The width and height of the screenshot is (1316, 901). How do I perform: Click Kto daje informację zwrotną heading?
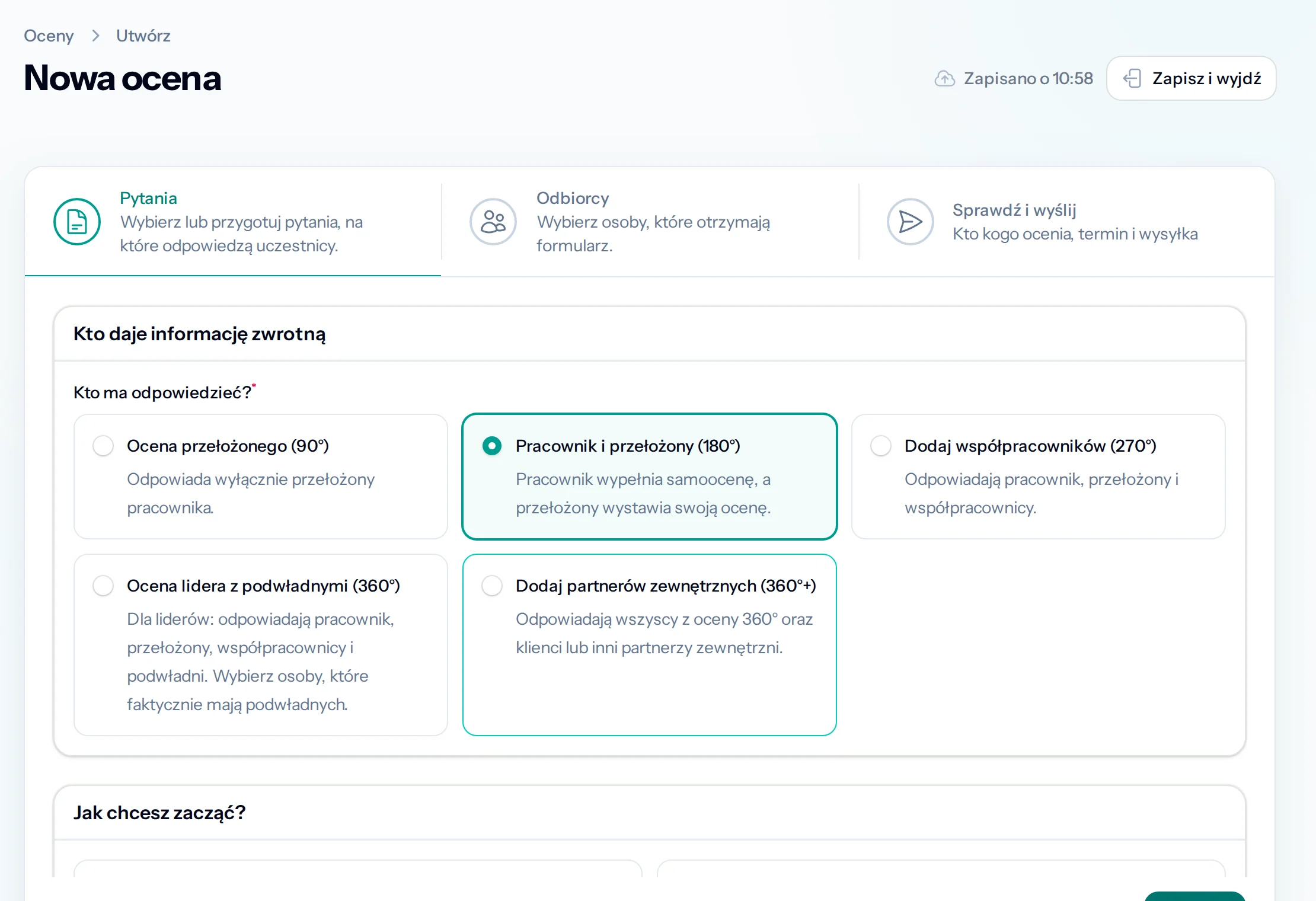click(x=200, y=334)
